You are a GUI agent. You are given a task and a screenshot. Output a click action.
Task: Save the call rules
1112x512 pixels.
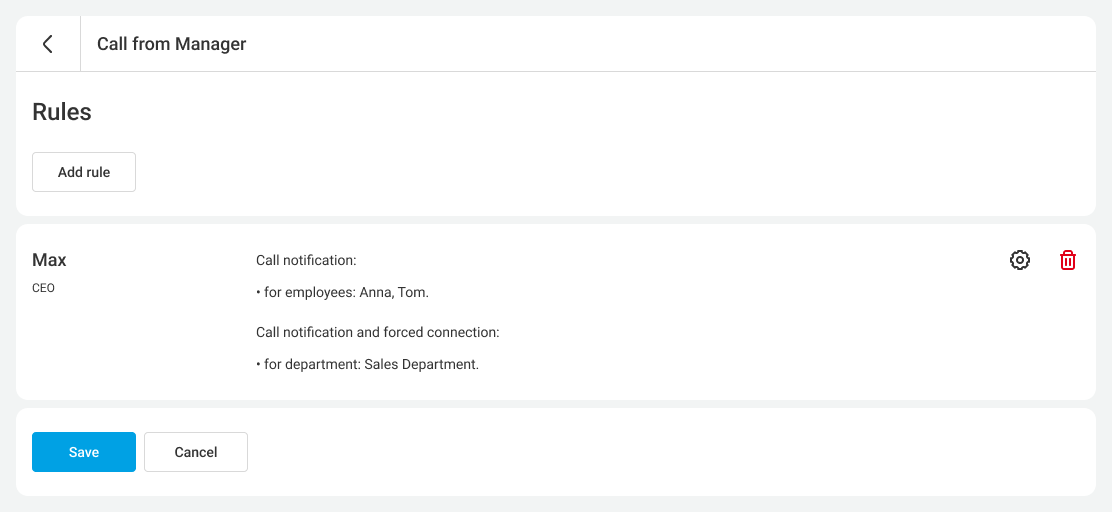pyautogui.click(x=84, y=452)
